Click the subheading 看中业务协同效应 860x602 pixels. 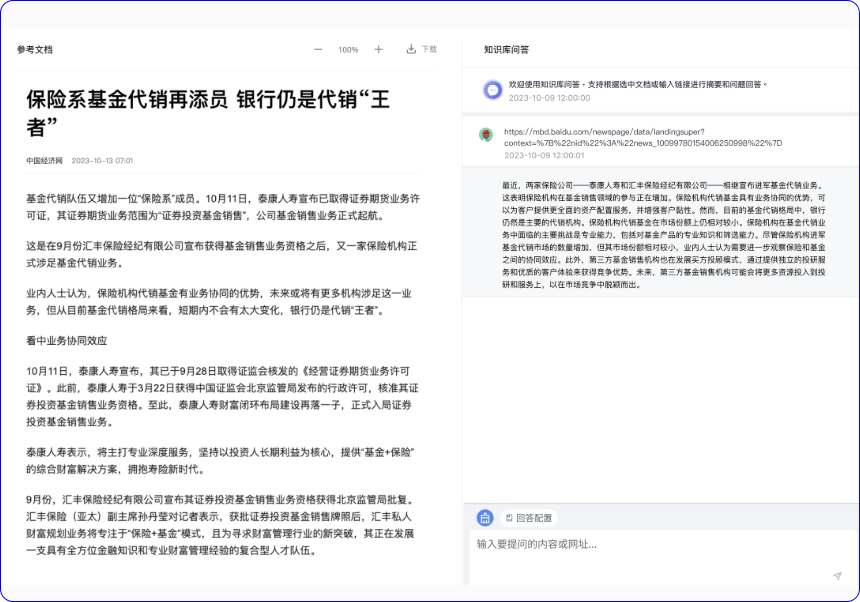pos(67,340)
